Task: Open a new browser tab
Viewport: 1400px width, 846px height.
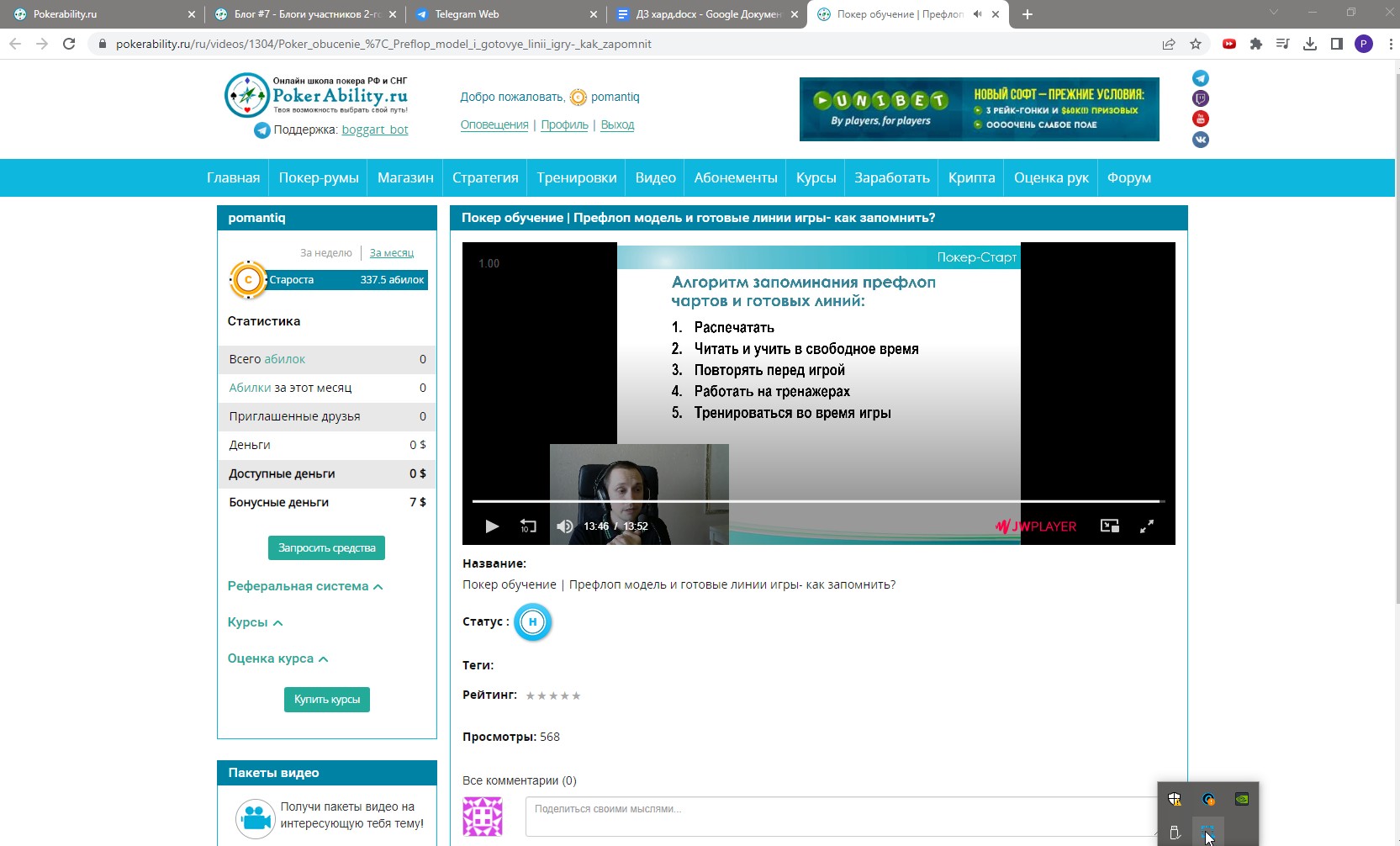Action: coord(1028,14)
